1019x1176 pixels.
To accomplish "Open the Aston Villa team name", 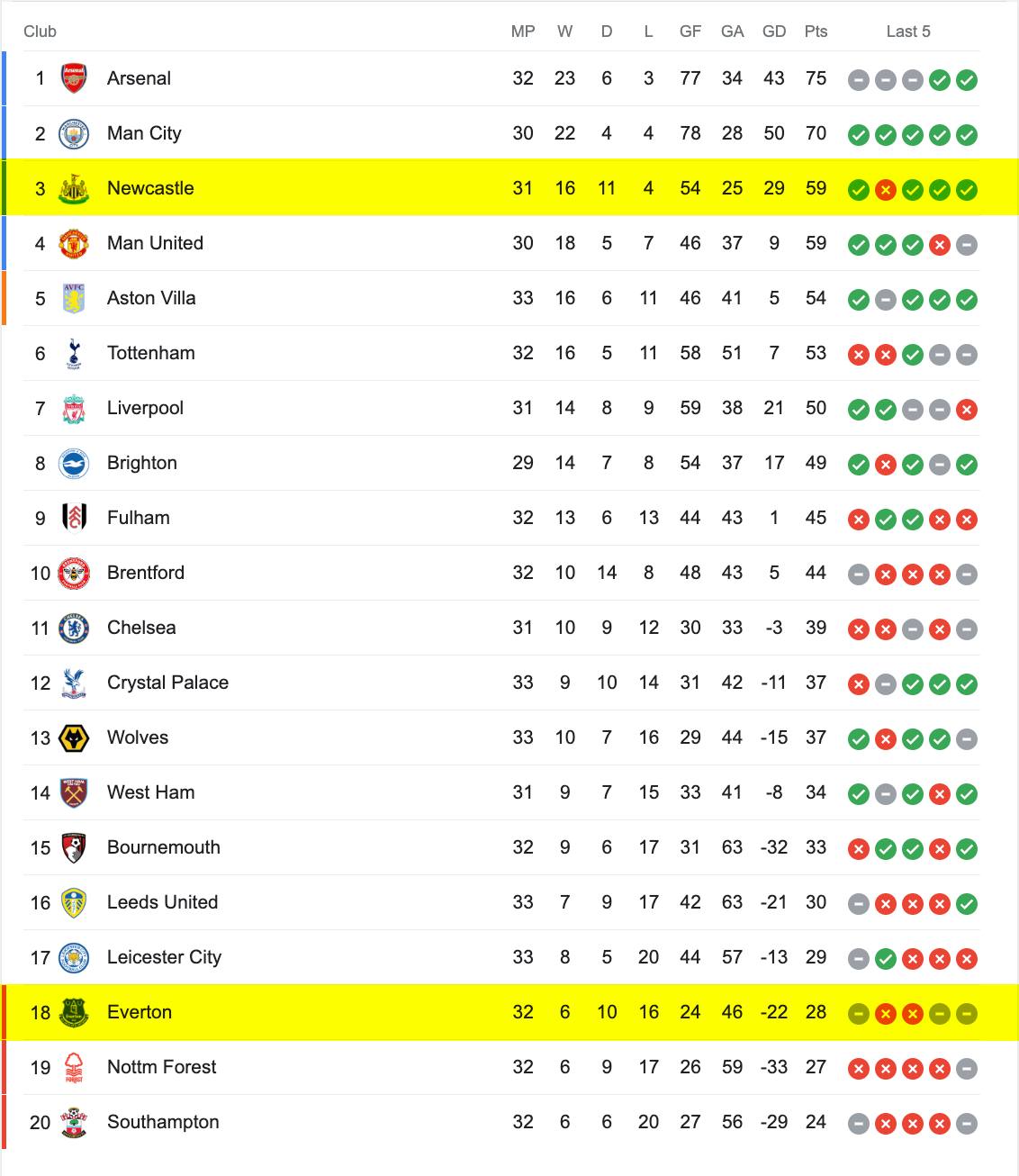I will click(151, 298).
